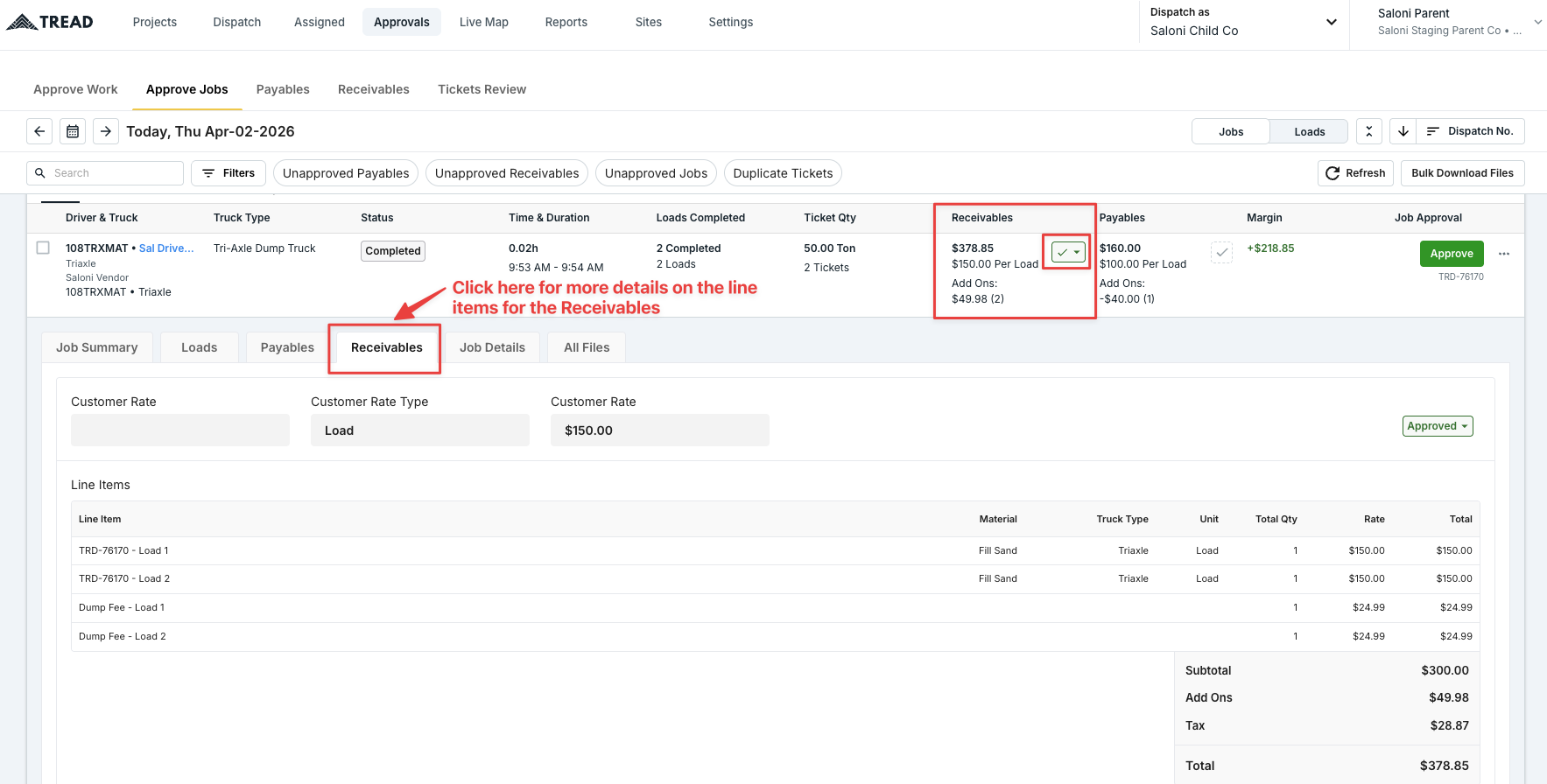Open the Filters panel

[x=229, y=173]
